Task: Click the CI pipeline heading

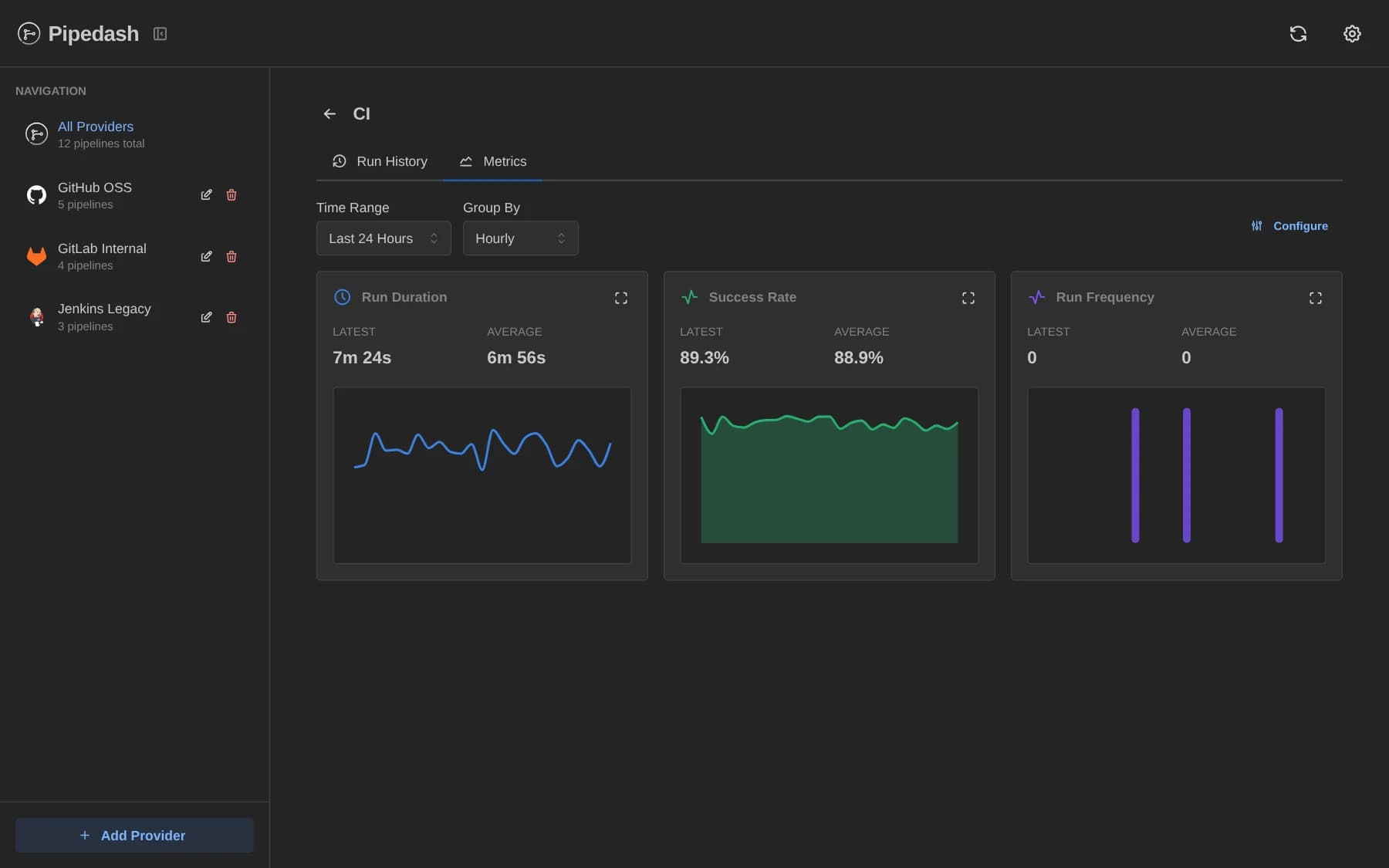Action: point(361,113)
